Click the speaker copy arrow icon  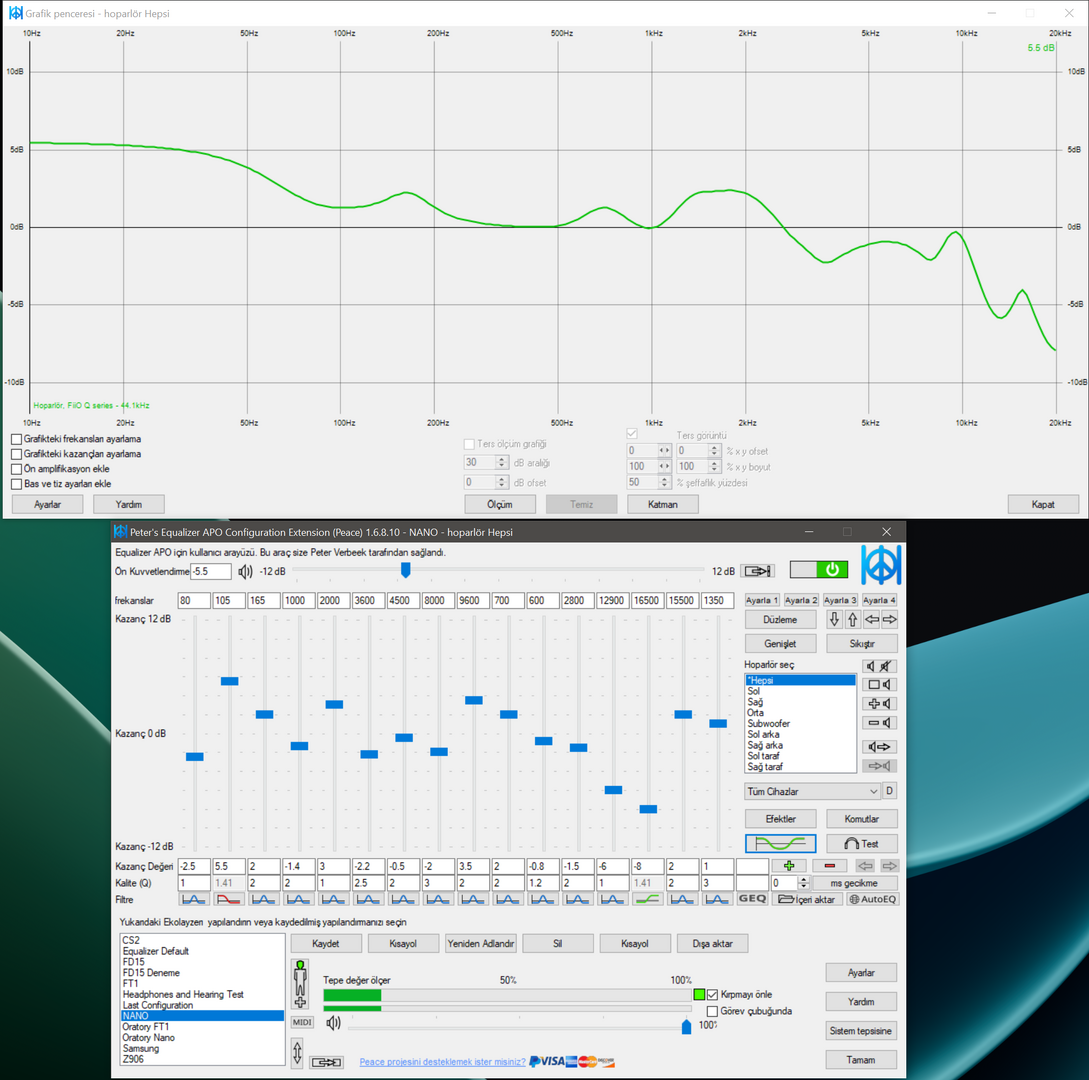click(879, 747)
